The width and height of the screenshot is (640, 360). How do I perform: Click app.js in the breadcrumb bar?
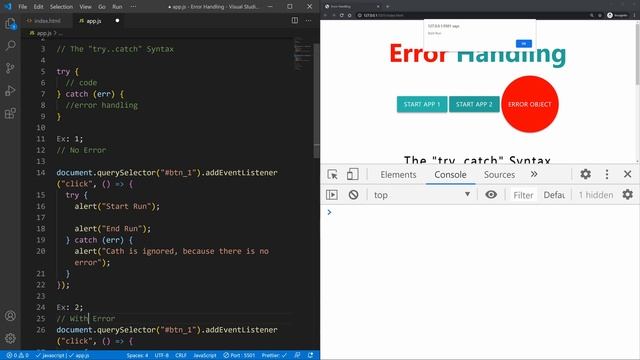pos(44,33)
